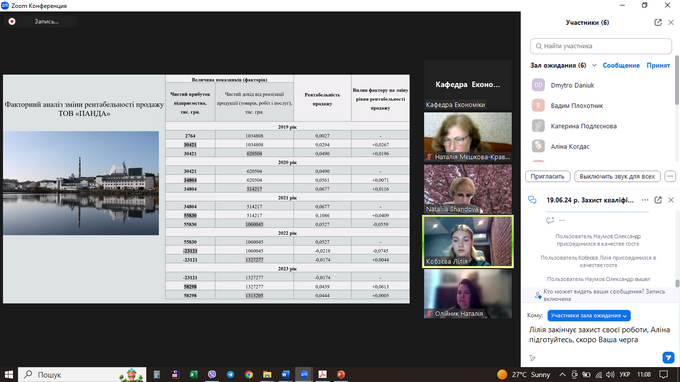
Task: Select waiting participant Аліна Когдас
Action: [x=570, y=147]
